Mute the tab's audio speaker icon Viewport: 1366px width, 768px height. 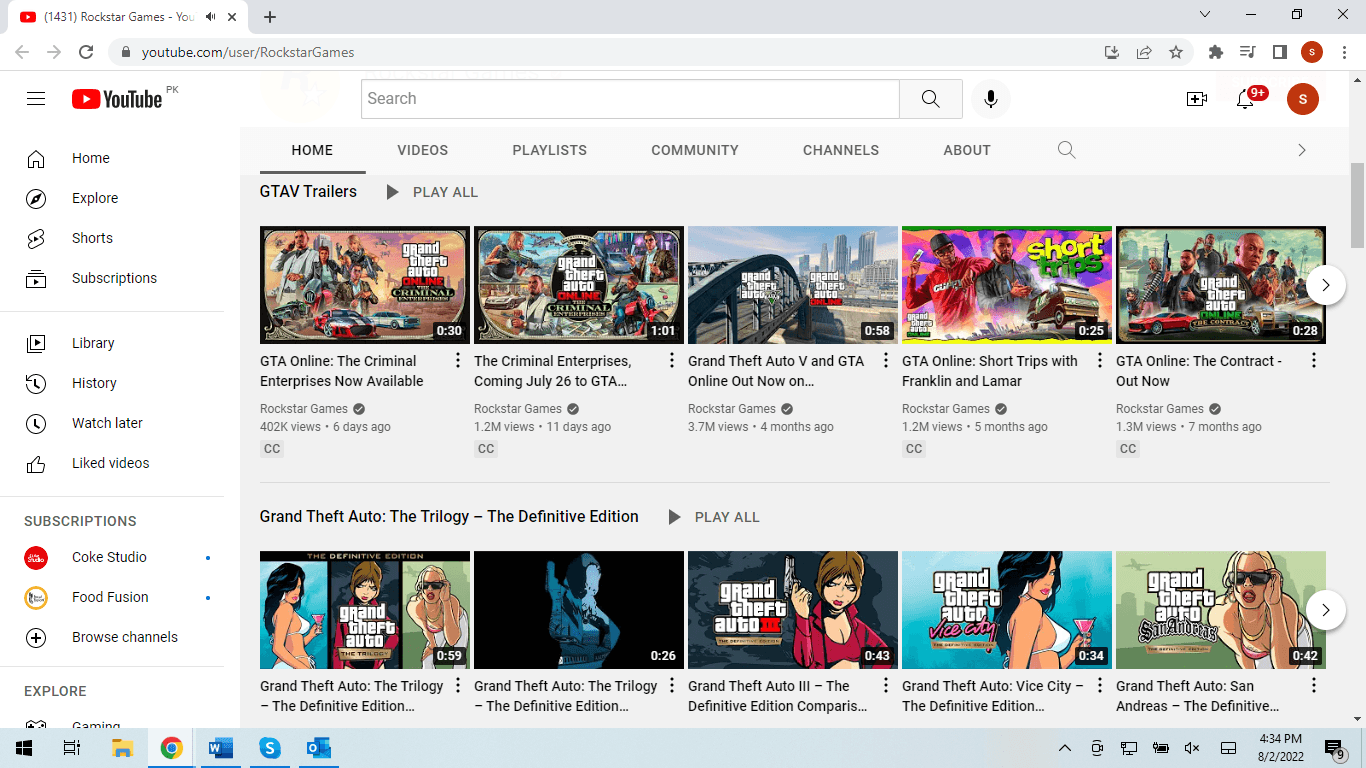(x=211, y=17)
